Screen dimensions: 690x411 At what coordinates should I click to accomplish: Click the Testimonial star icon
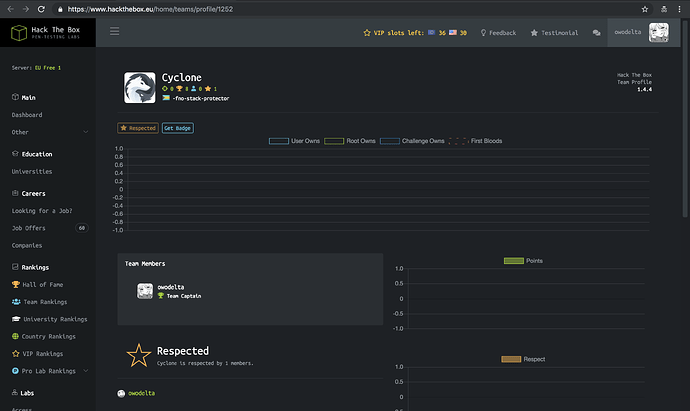tap(534, 33)
